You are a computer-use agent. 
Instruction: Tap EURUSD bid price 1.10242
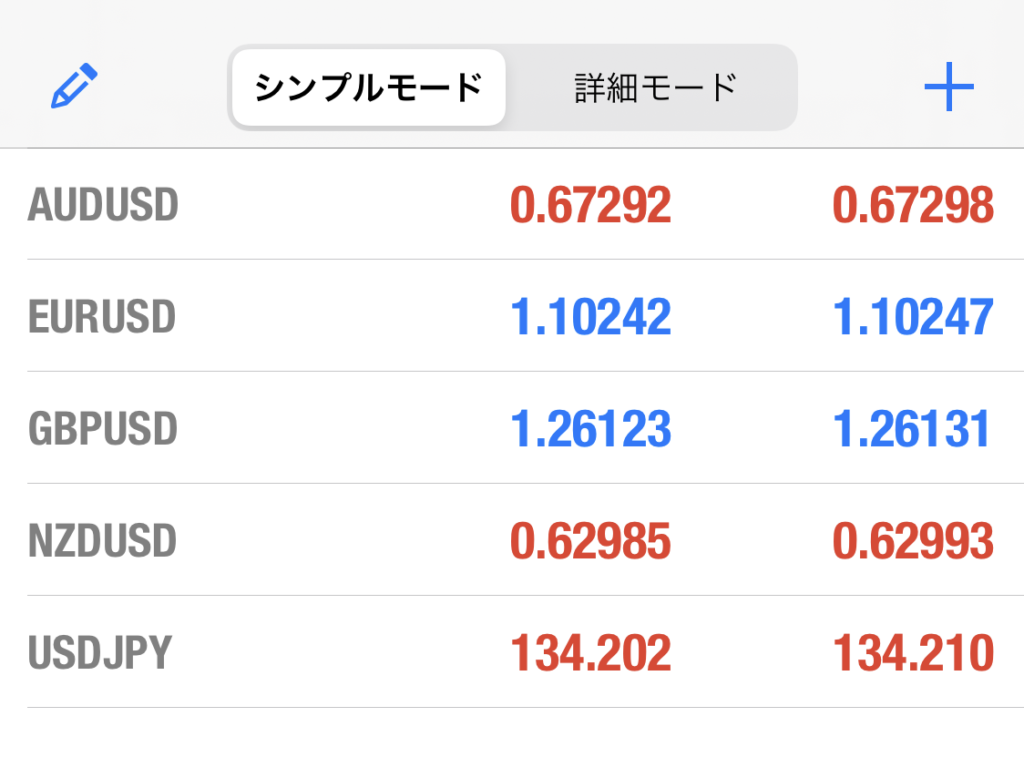pyautogui.click(x=590, y=317)
